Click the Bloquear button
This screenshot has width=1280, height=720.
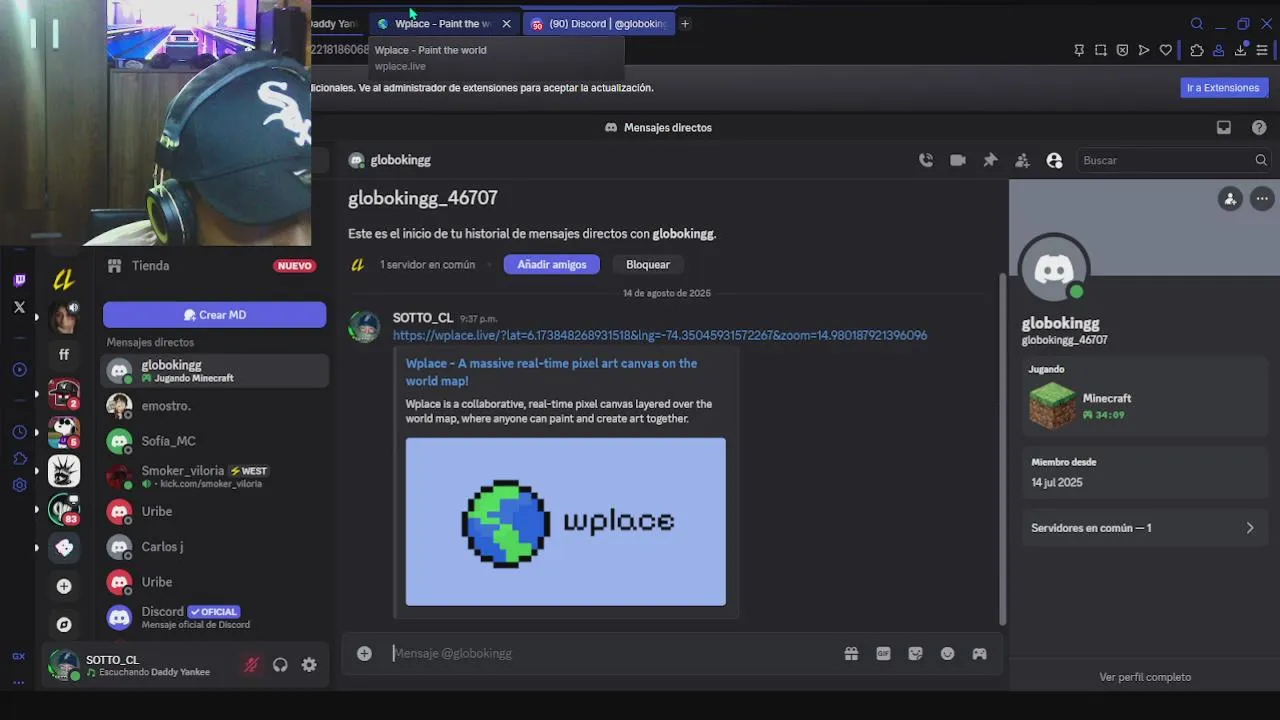[648, 265]
